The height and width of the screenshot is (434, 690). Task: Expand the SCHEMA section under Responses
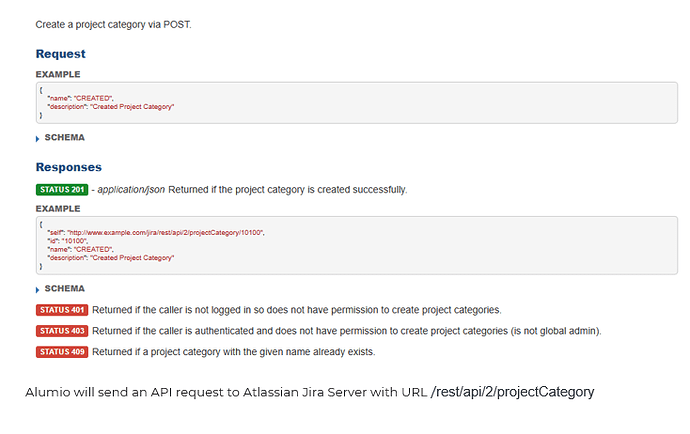[60, 289]
